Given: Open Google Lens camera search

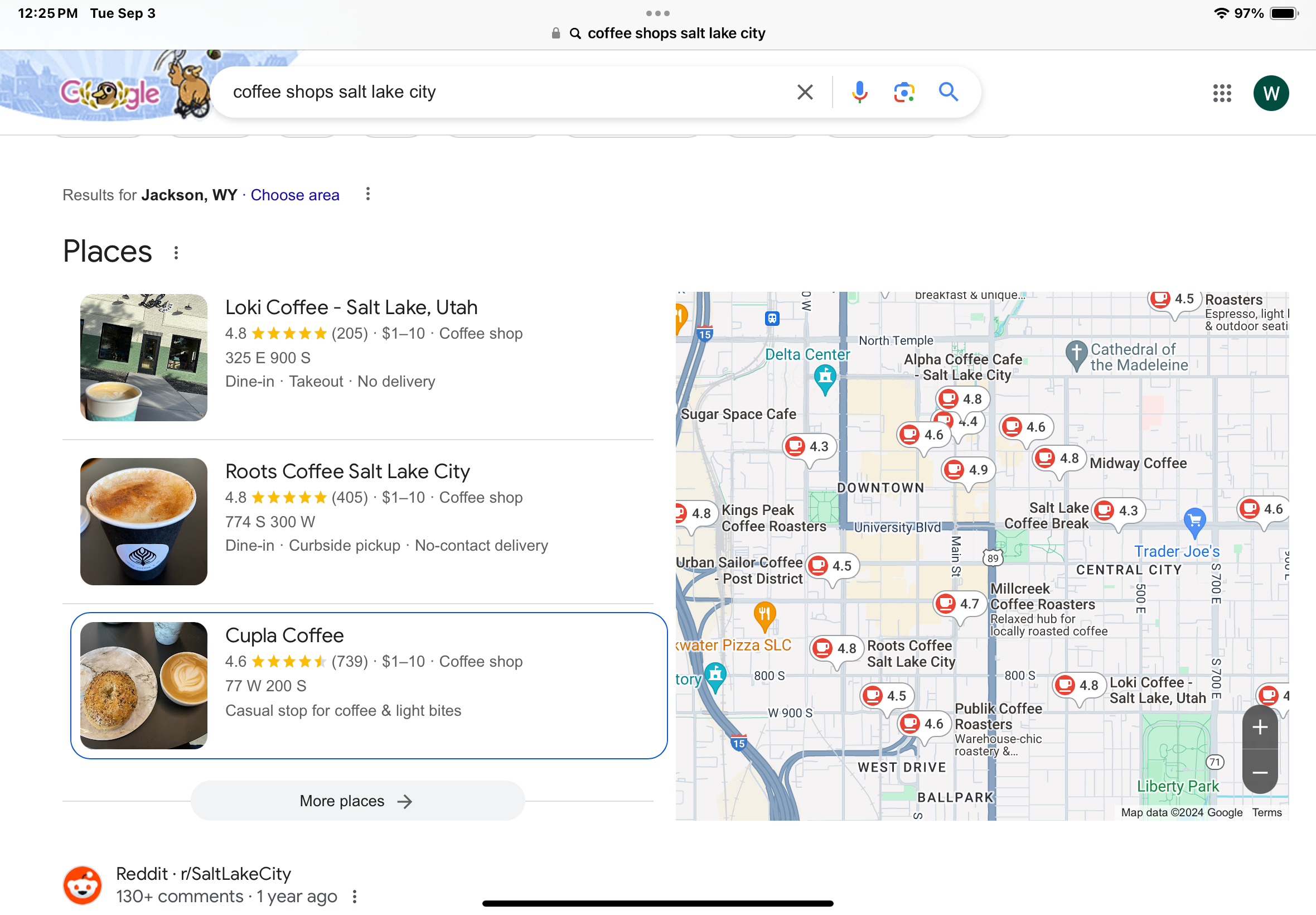Looking at the screenshot, I should click(903, 92).
